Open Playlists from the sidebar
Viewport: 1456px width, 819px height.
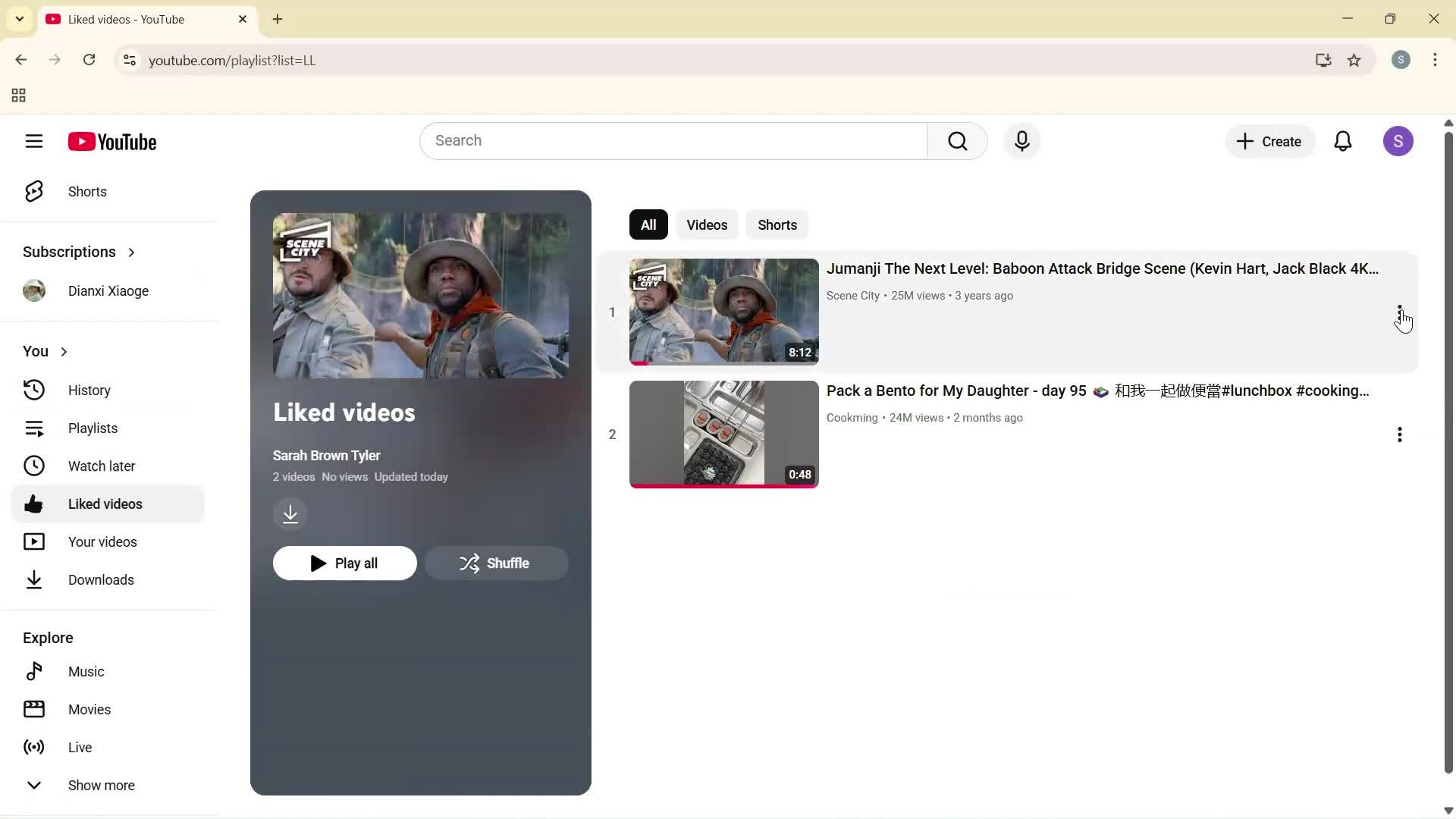(x=93, y=428)
